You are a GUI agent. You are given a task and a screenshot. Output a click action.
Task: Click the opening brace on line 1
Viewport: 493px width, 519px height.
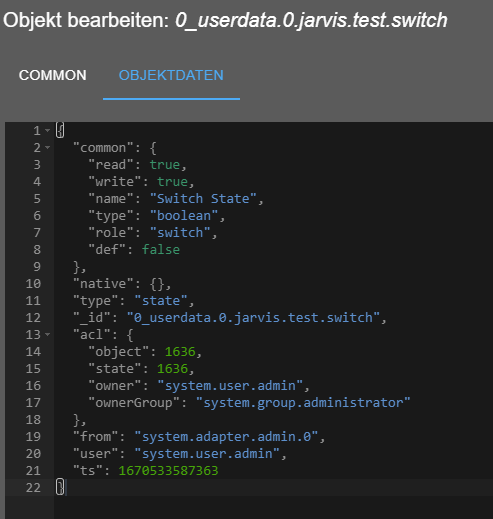(x=60, y=131)
